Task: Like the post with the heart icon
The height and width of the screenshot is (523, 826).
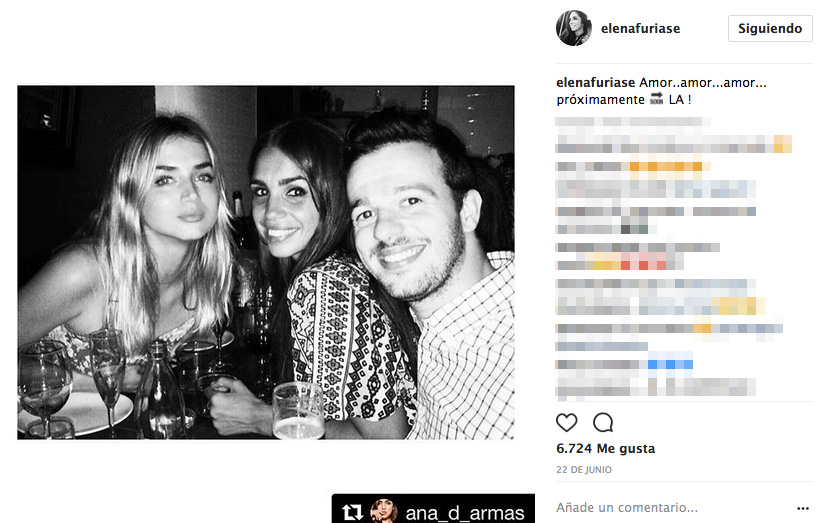Action: tap(566, 422)
